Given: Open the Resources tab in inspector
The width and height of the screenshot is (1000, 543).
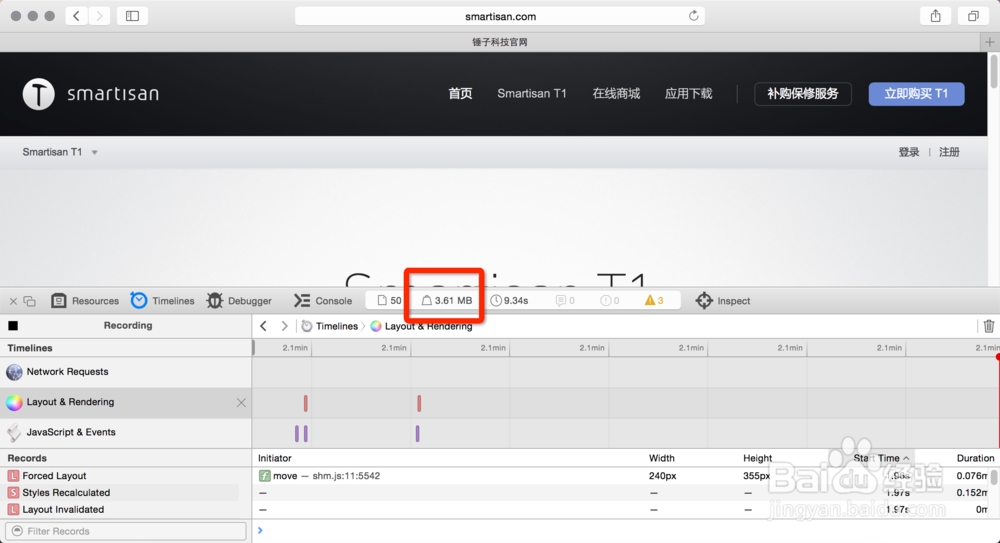Looking at the screenshot, I should pyautogui.click(x=85, y=301).
